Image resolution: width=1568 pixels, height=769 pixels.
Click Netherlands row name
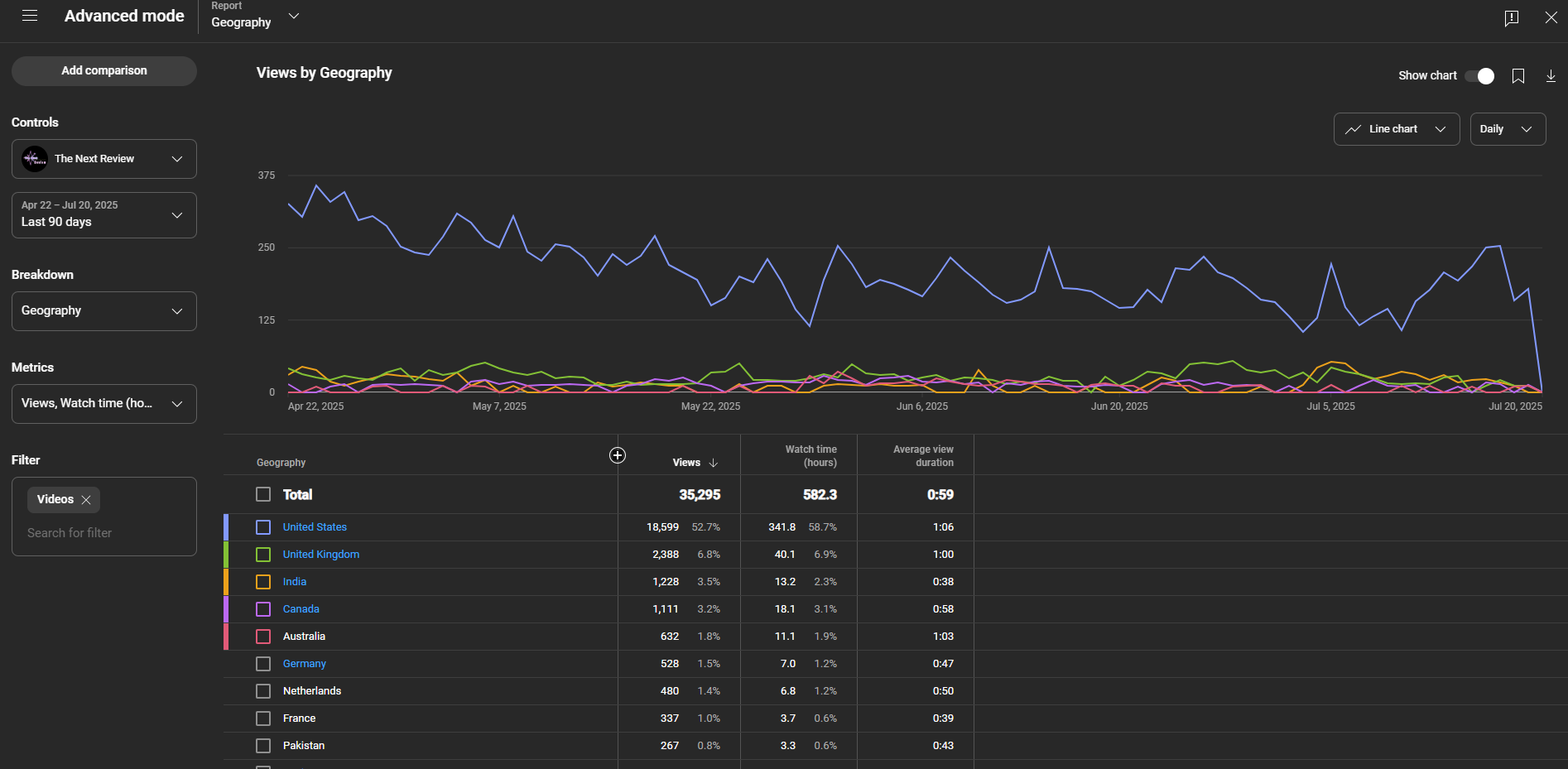[312, 691]
